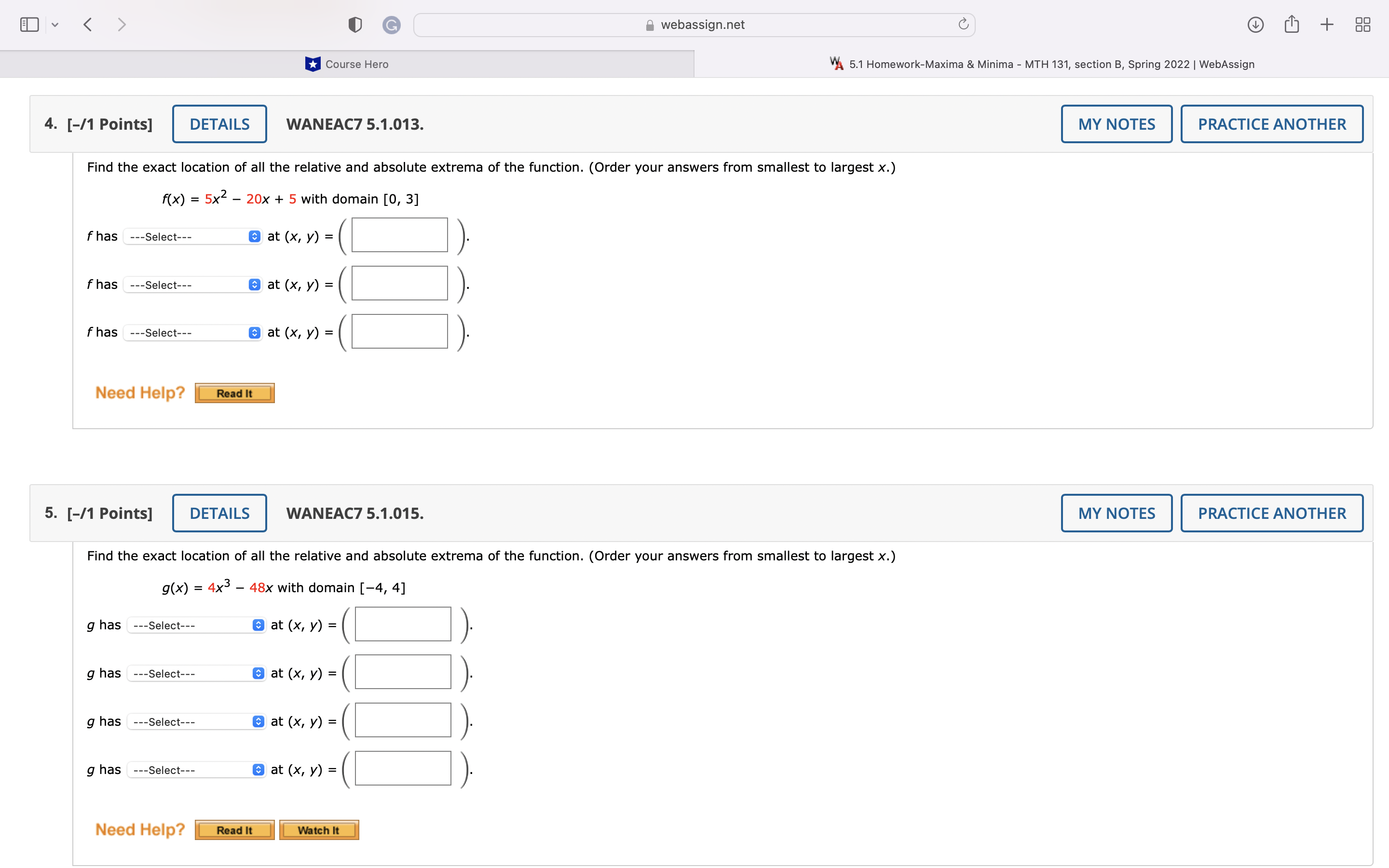Screen dimensions: 1389x868
Task: Click the padlock in the address bar
Action: pyautogui.click(x=649, y=25)
